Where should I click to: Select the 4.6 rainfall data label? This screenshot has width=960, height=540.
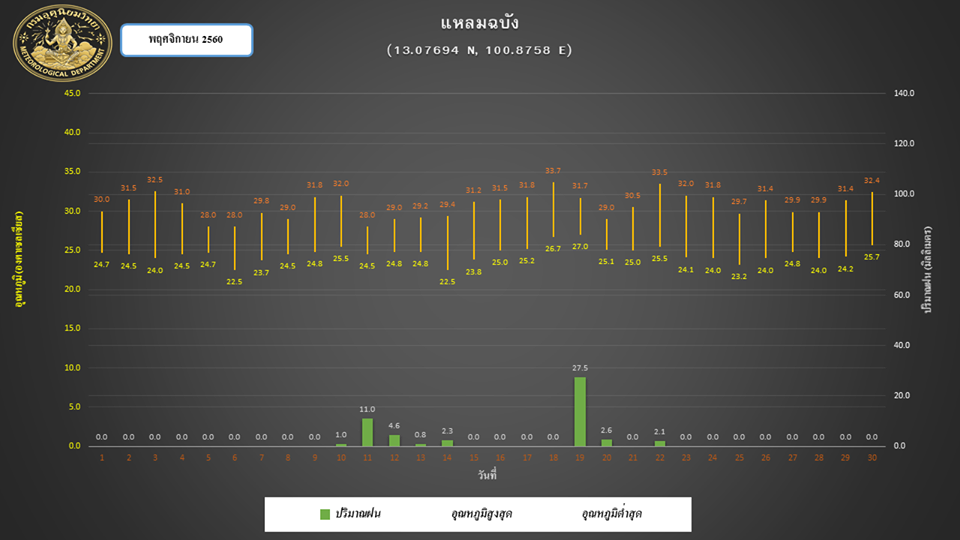pos(394,426)
